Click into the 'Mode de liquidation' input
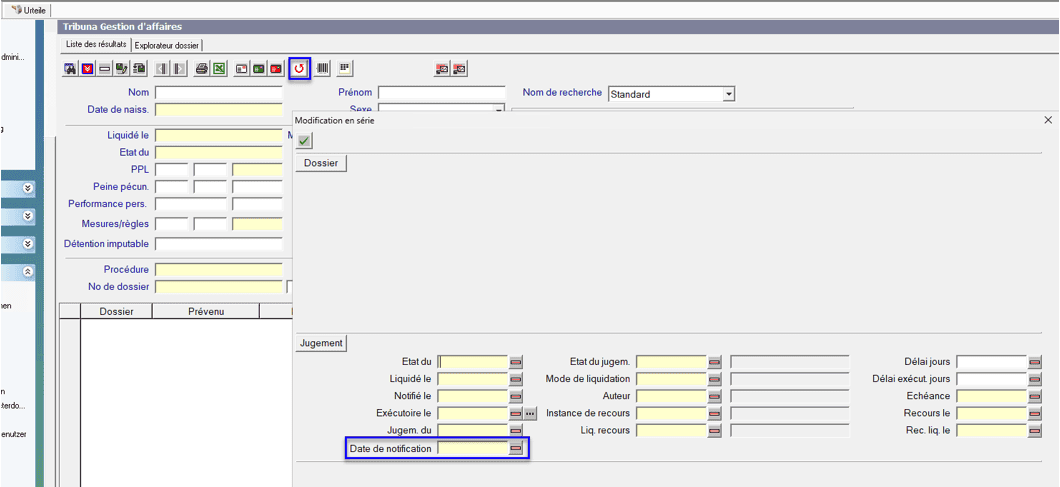 pyautogui.click(x=671, y=379)
